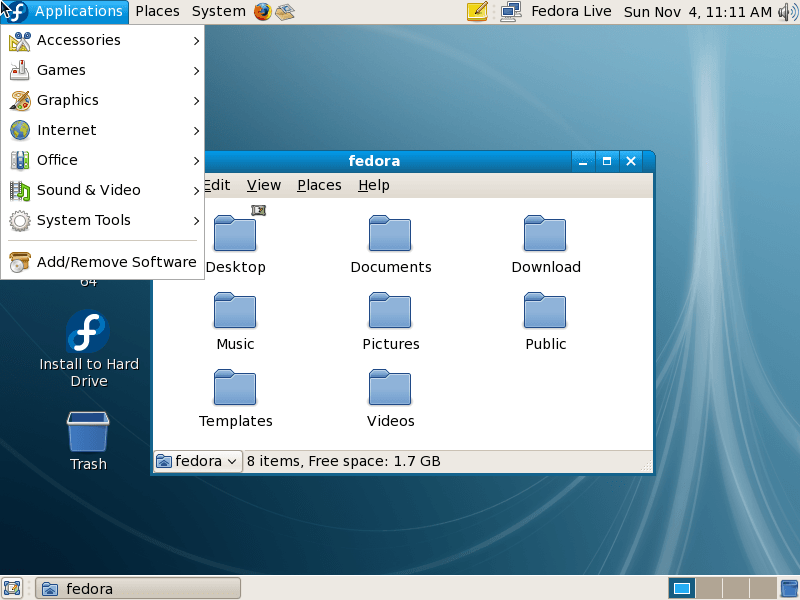Switch to the fourth workspace
Screen dimensions: 800x600
click(x=762, y=588)
